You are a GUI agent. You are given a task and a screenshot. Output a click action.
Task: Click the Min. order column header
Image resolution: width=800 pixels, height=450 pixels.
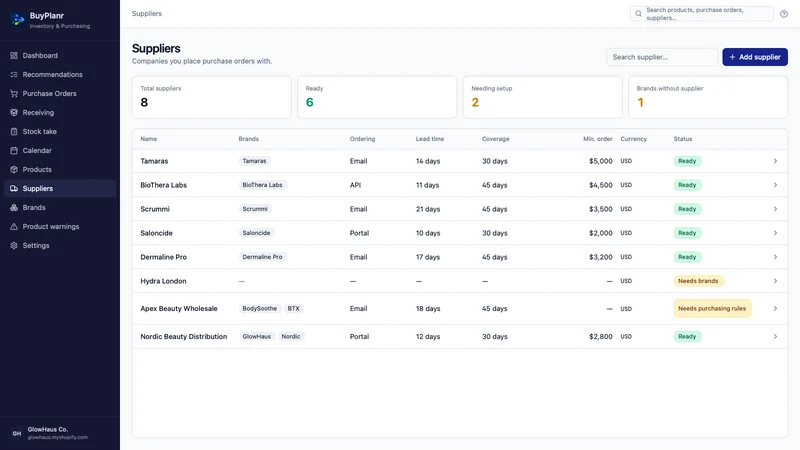(597, 139)
